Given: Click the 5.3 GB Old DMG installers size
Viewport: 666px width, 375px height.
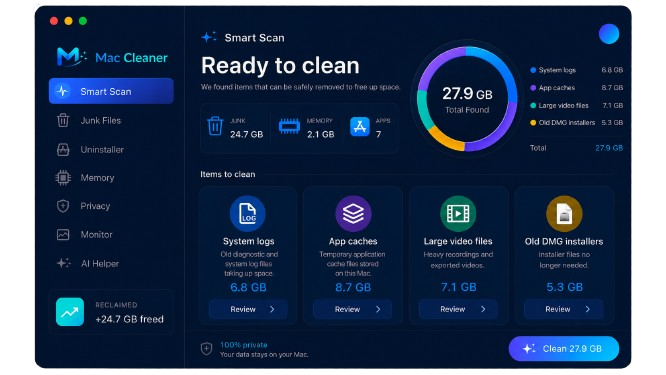Looking at the screenshot, I should pyautogui.click(x=564, y=288).
